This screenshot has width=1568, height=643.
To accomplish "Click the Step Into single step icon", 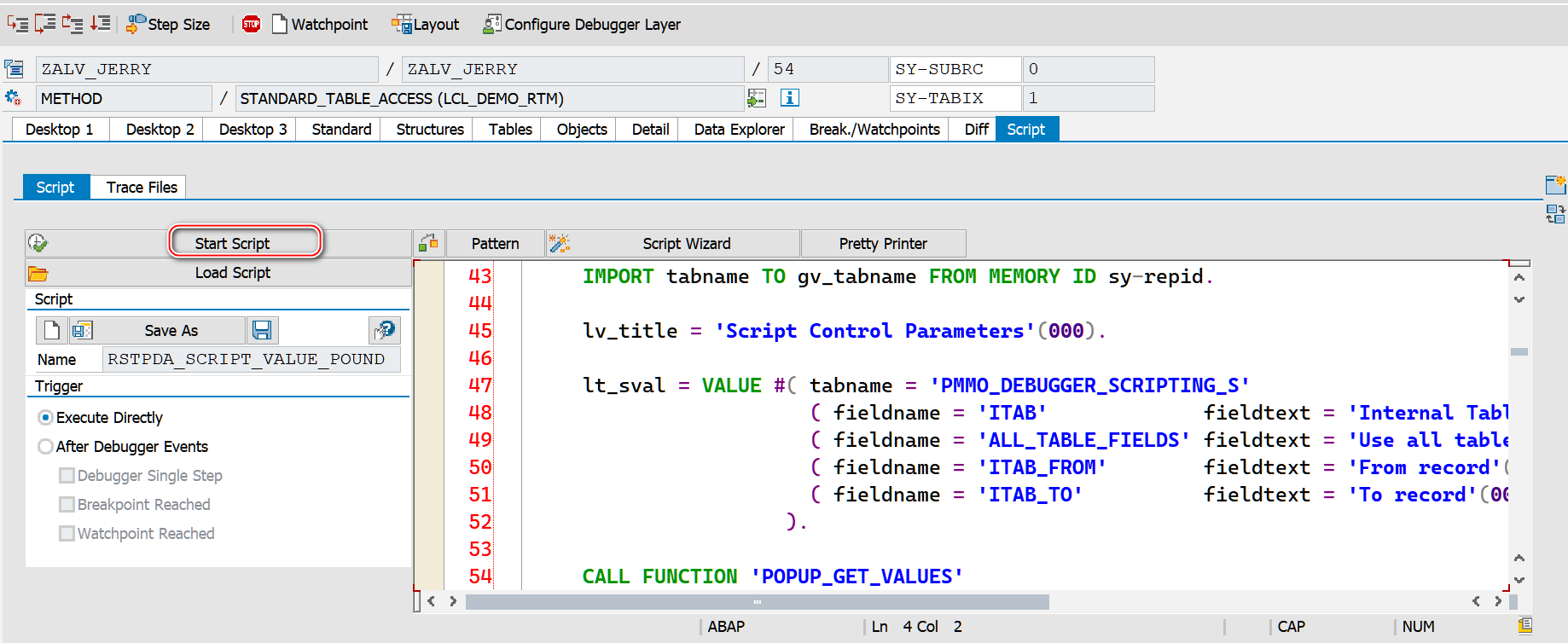I will coord(18,24).
